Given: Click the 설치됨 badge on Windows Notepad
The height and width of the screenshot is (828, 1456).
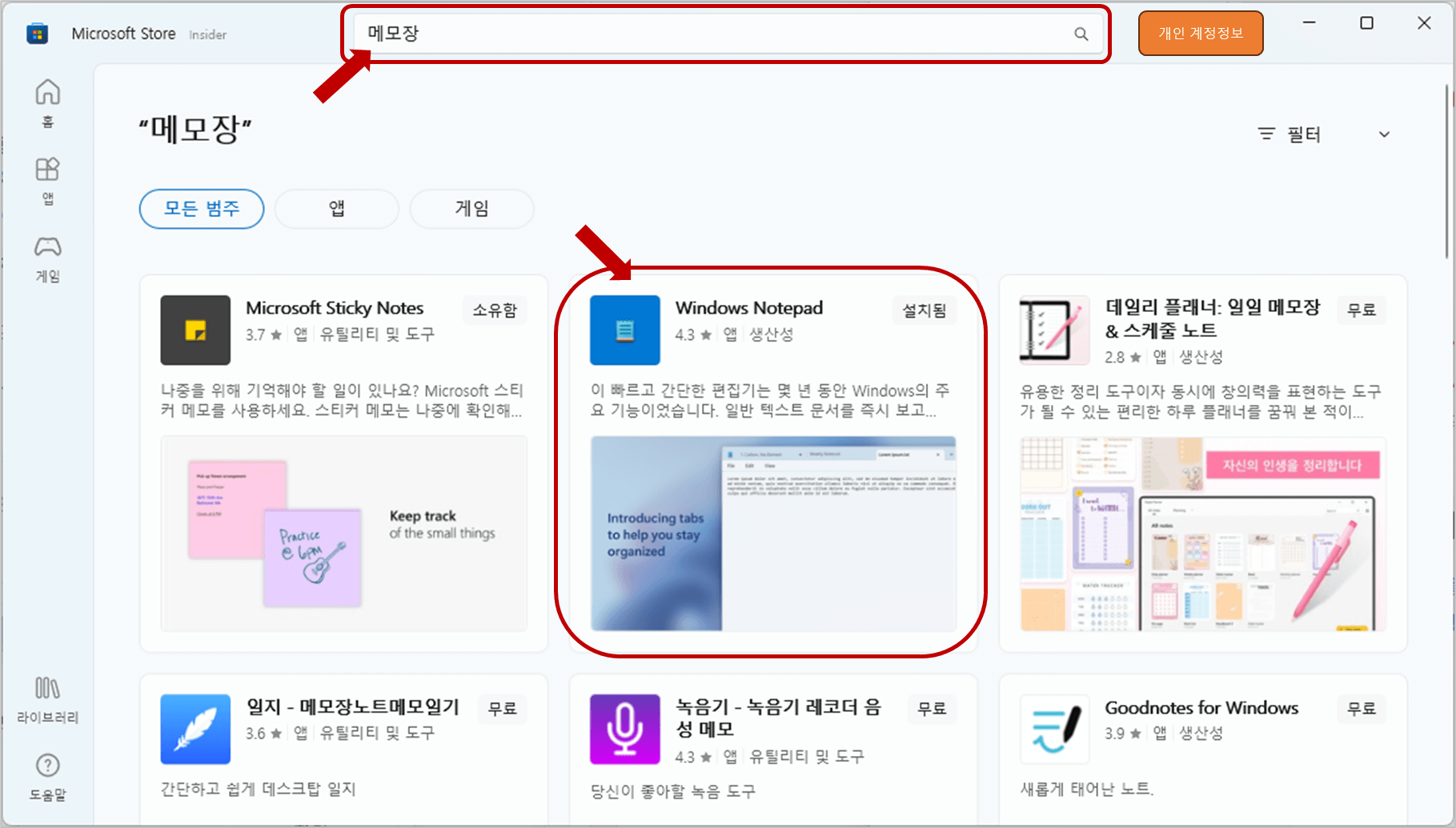Looking at the screenshot, I should tap(925, 310).
